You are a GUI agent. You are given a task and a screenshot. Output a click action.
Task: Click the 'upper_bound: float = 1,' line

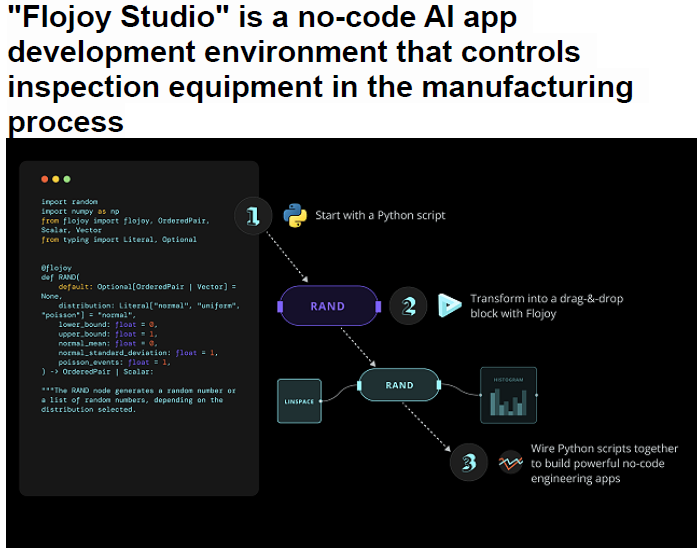pos(108,334)
